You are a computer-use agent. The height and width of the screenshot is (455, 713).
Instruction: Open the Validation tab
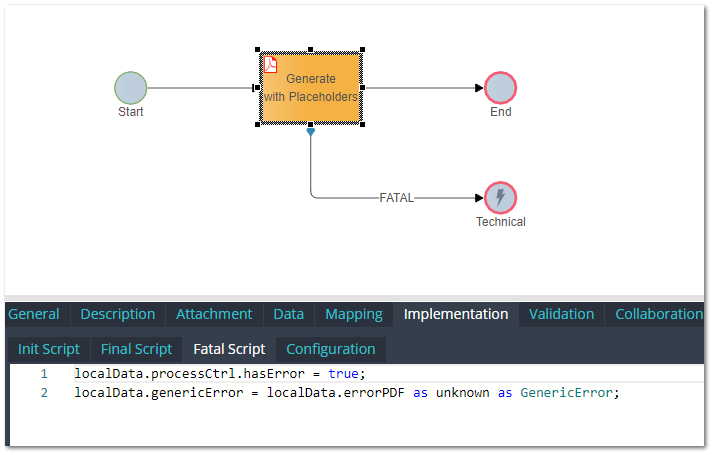click(562, 314)
